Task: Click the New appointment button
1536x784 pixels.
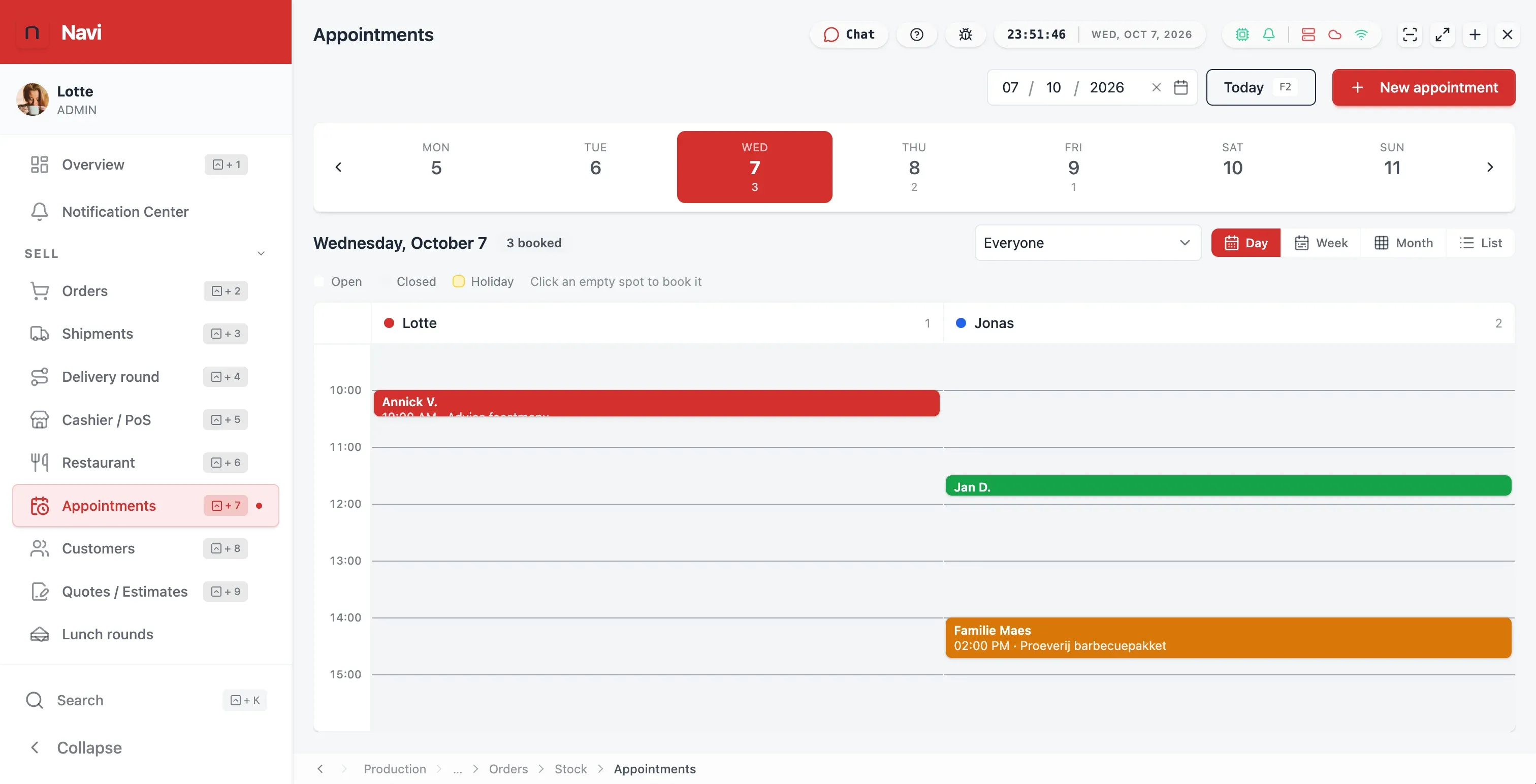Action: [1423, 88]
